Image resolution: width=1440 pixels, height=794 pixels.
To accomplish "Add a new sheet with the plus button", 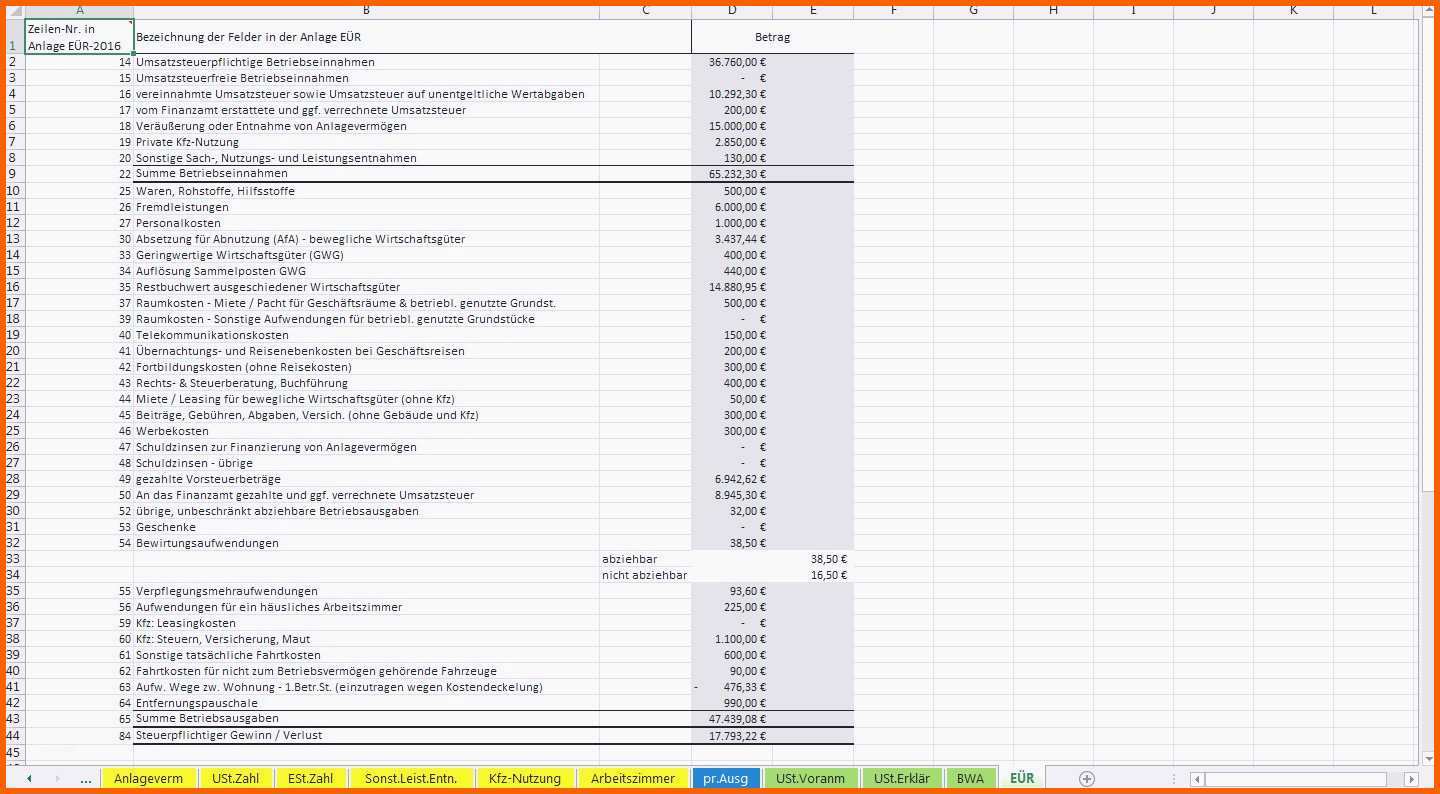I will click(x=1087, y=778).
